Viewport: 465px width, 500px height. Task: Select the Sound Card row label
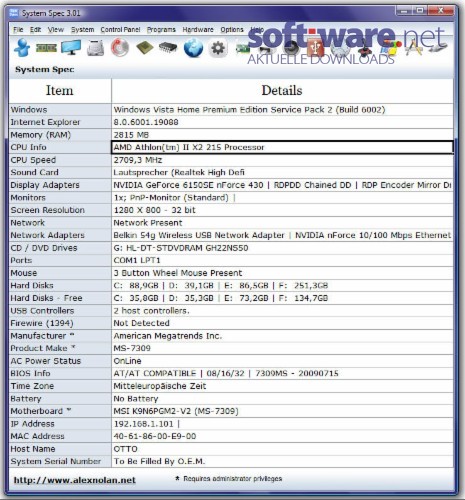pos(34,172)
